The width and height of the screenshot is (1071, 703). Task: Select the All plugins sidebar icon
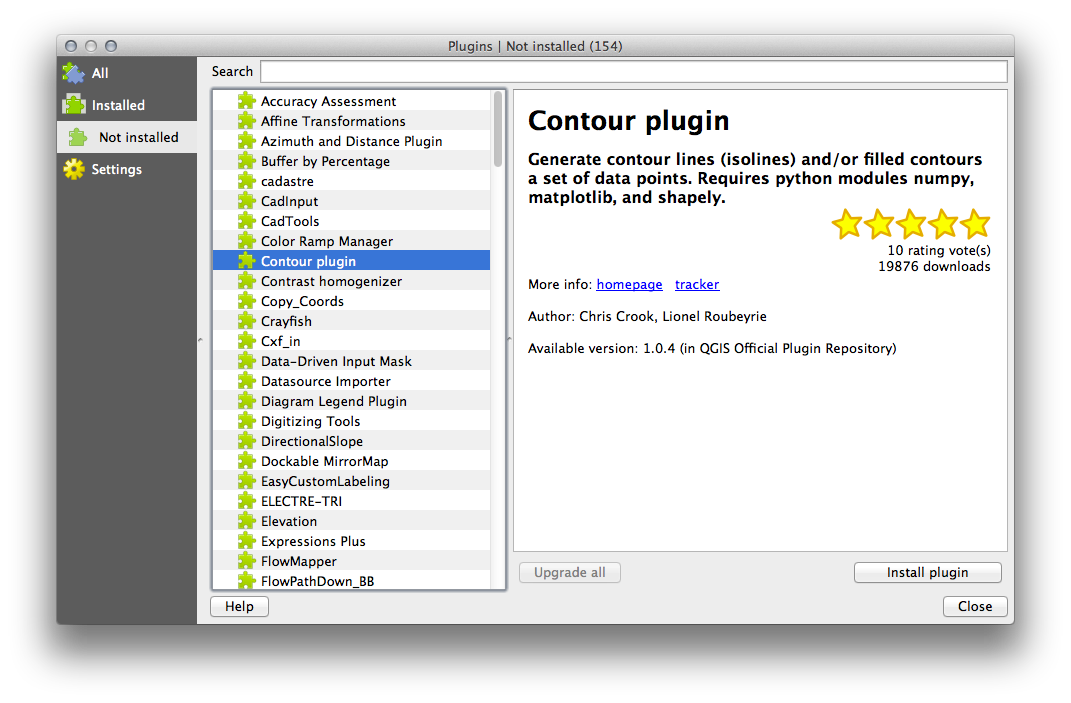73,72
